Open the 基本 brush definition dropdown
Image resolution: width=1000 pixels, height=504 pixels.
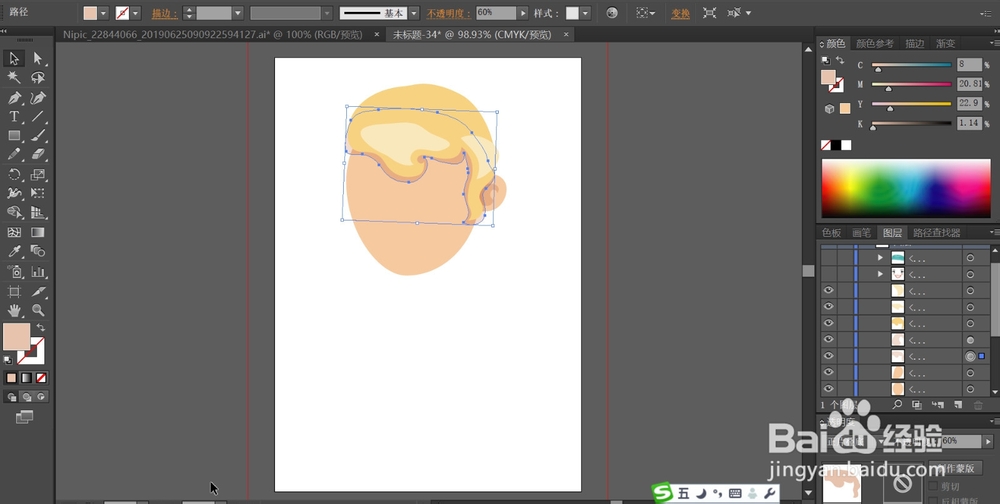point(415,13)
